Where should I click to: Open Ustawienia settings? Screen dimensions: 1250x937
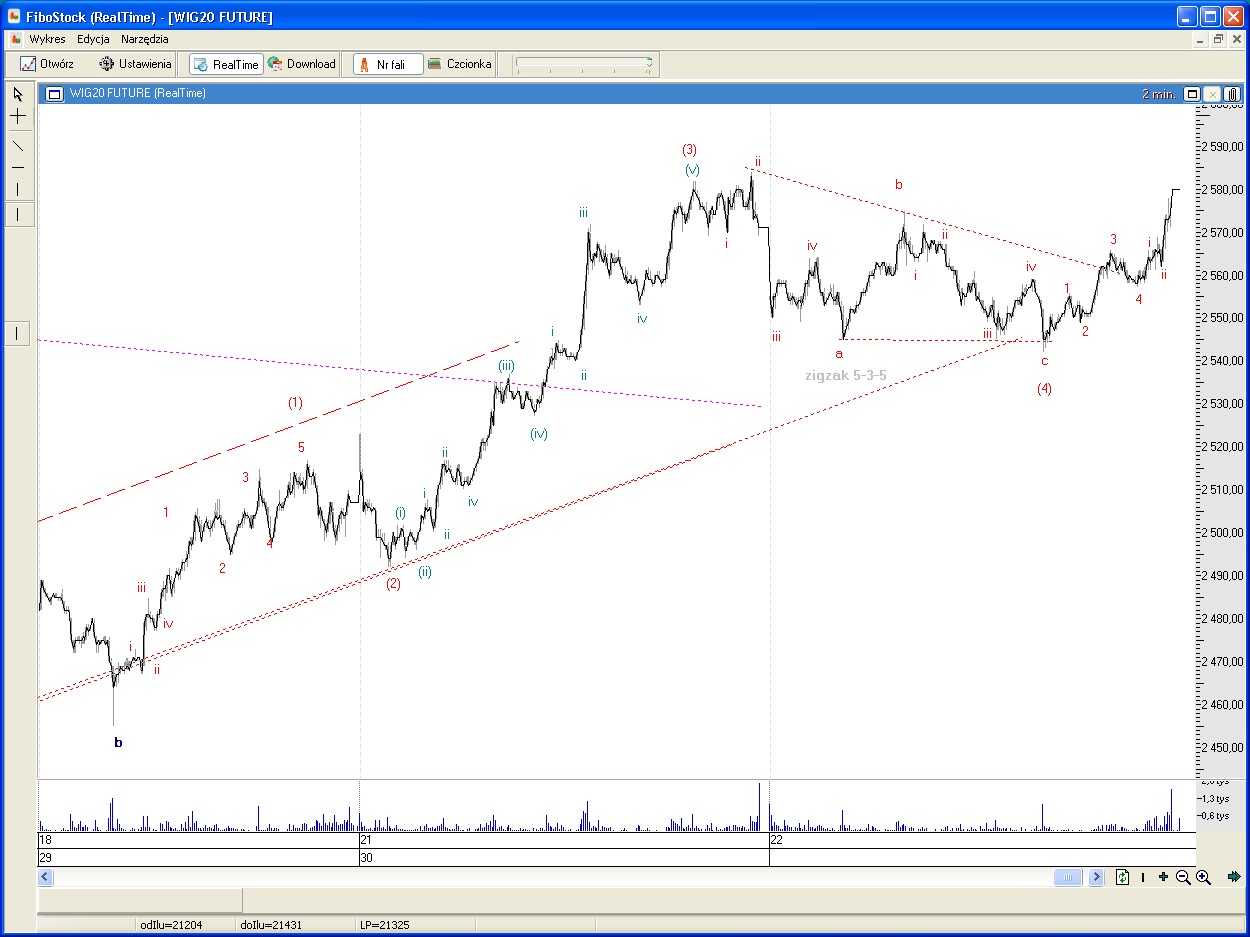[x=135, y=64]
